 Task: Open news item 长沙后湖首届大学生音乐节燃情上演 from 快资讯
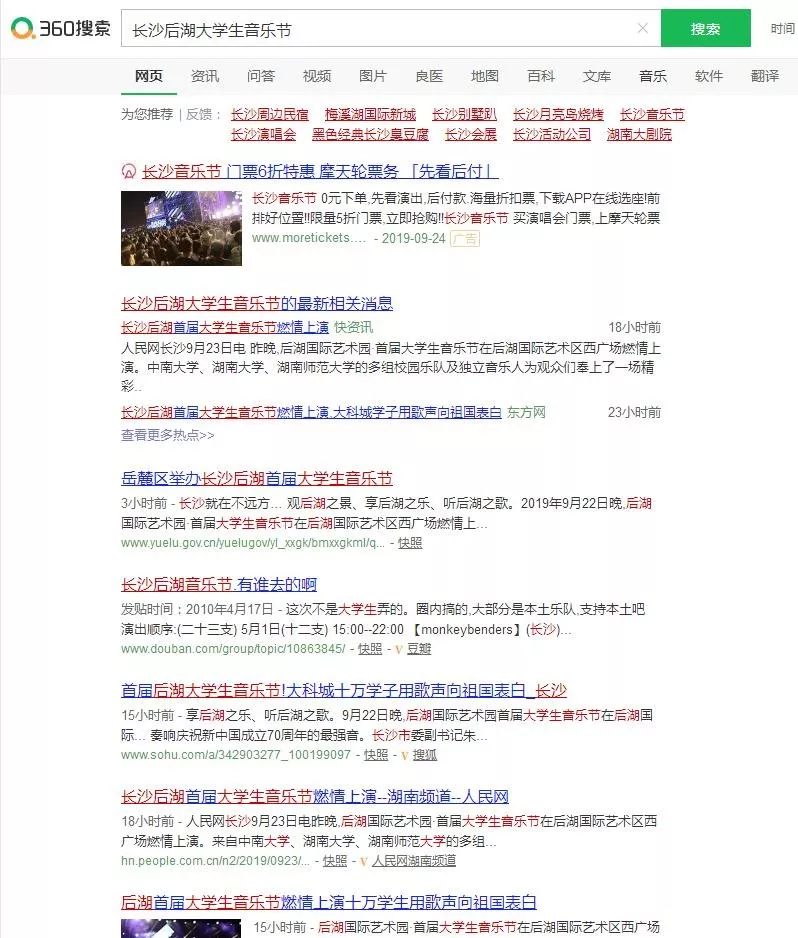[225, 327]
